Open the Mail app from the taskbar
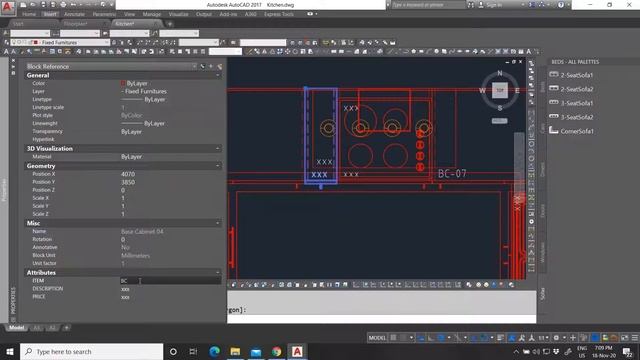The height and width of the screenshot is (360, 640). point(256,351)
